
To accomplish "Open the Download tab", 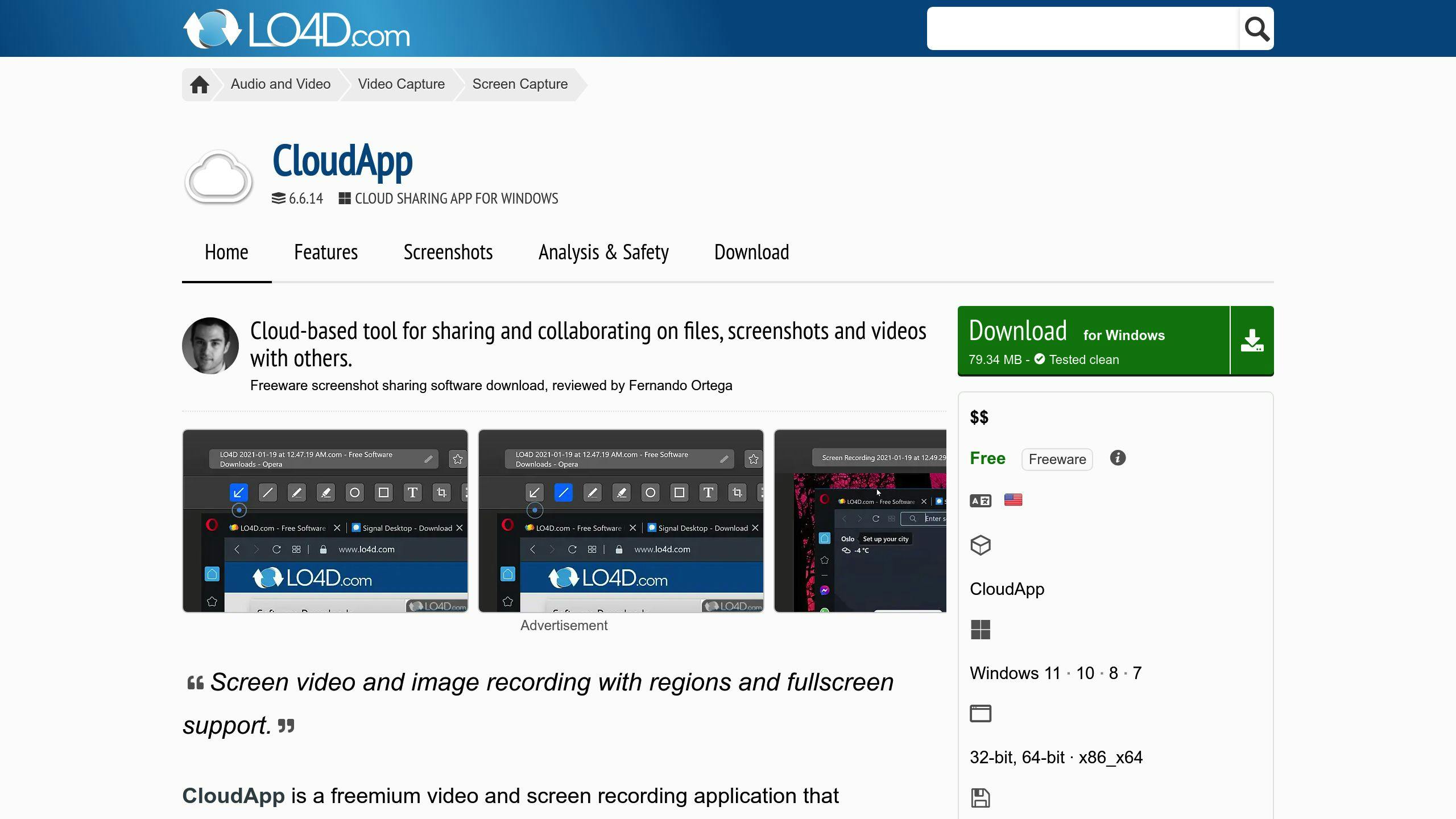I will 751,252.
